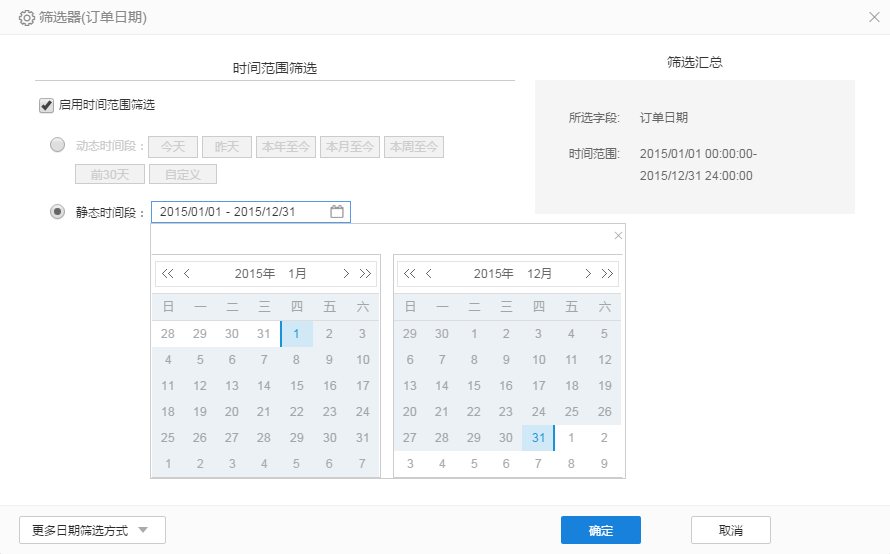Click the settings gear icon in title

pyautogui.click(x=27, y=17)
